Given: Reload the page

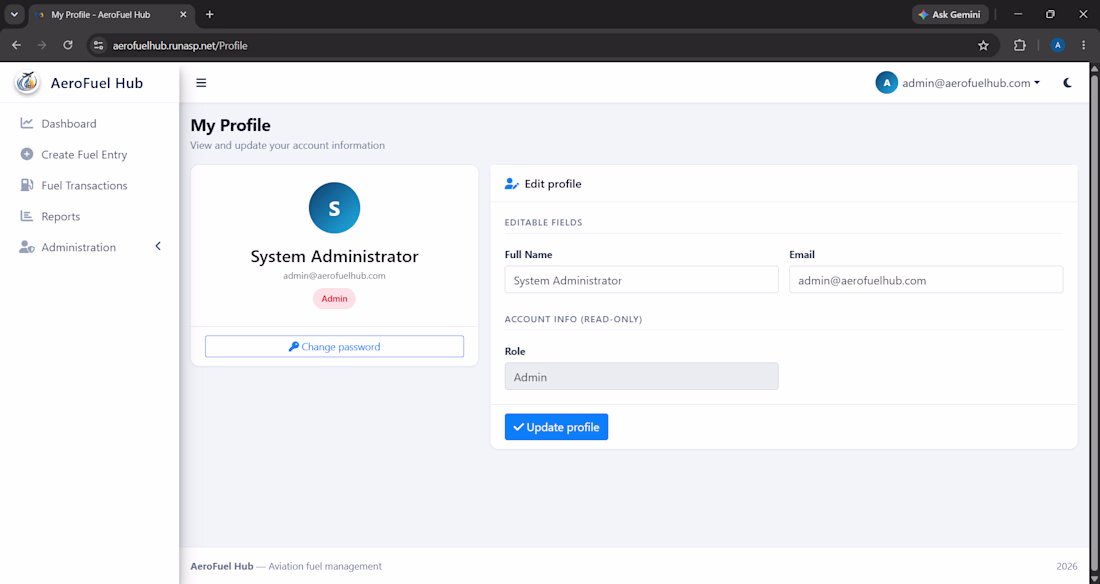Looking at the screenshot, I should pyautogui.click(x=68, y=46).
